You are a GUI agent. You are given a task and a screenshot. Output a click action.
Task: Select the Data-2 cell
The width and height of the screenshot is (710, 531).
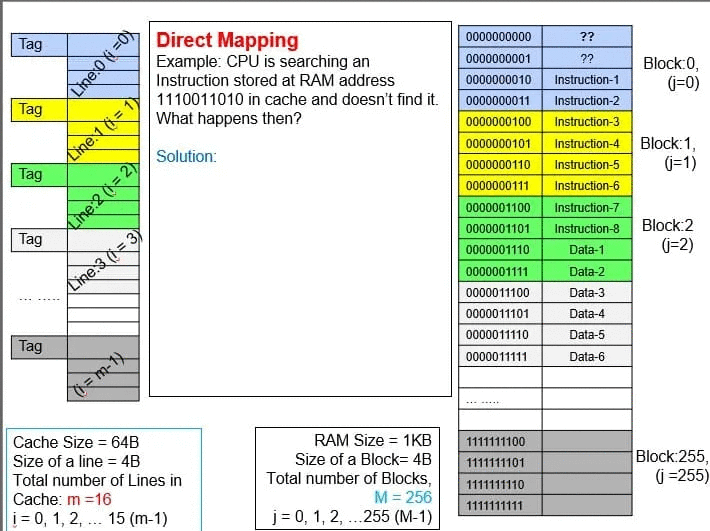[587, 272]
